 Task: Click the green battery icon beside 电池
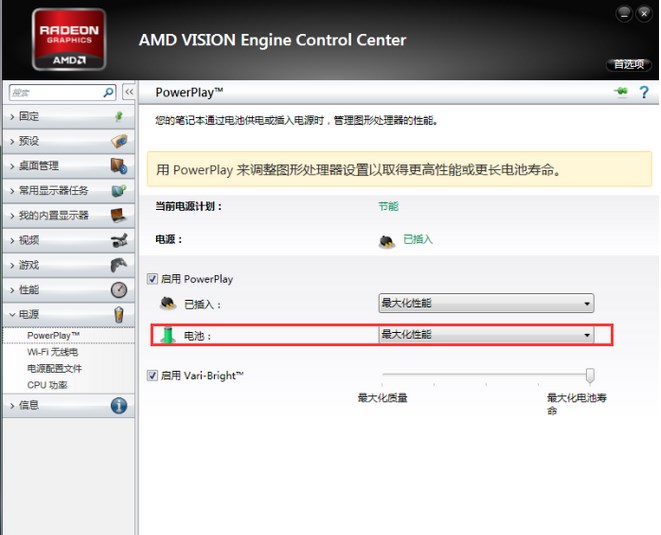(168, 335)
